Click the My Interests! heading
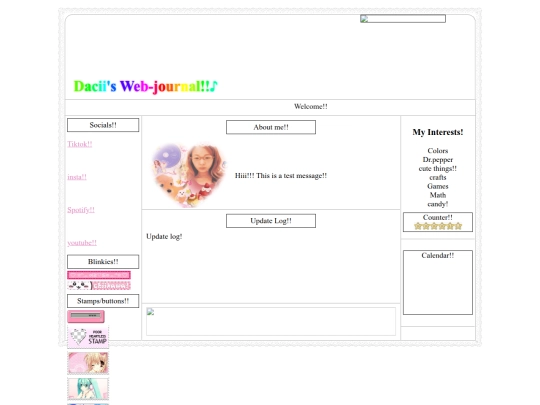The width and height of the screenshot is (540, 405). [x=438, y=132]
